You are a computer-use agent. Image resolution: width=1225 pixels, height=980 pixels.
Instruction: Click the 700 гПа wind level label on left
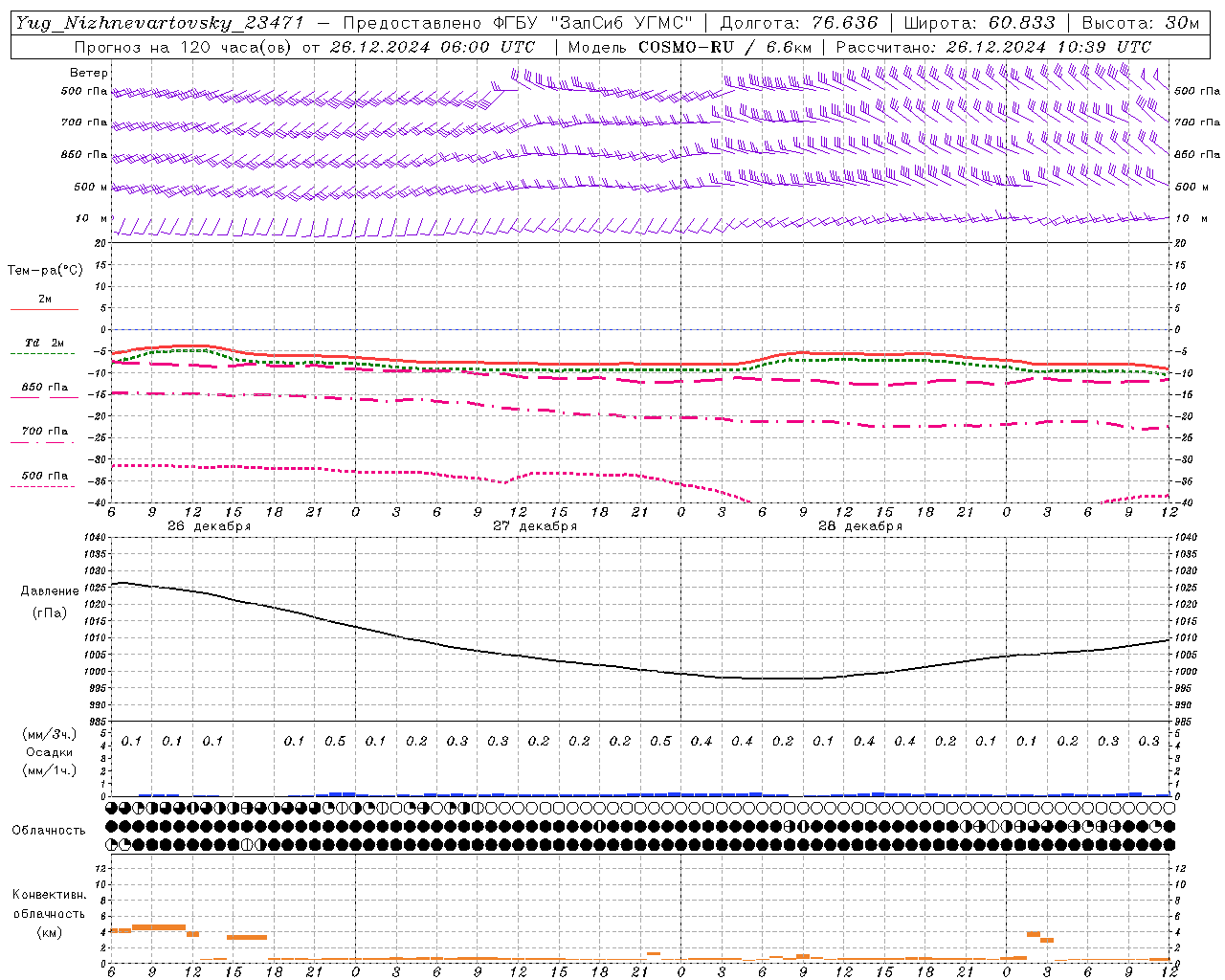tap(84, 122)
